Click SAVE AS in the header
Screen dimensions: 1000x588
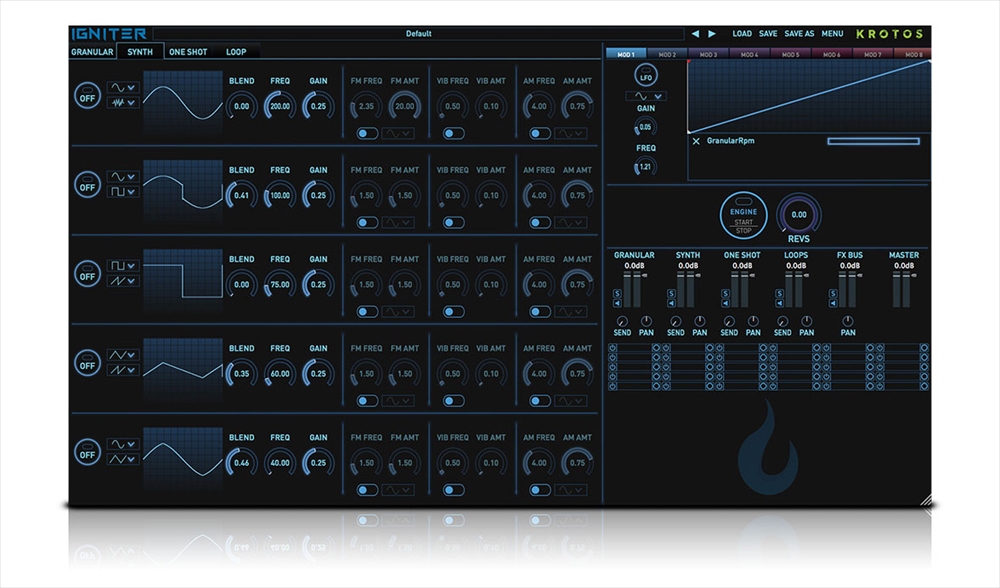point(799,34)
